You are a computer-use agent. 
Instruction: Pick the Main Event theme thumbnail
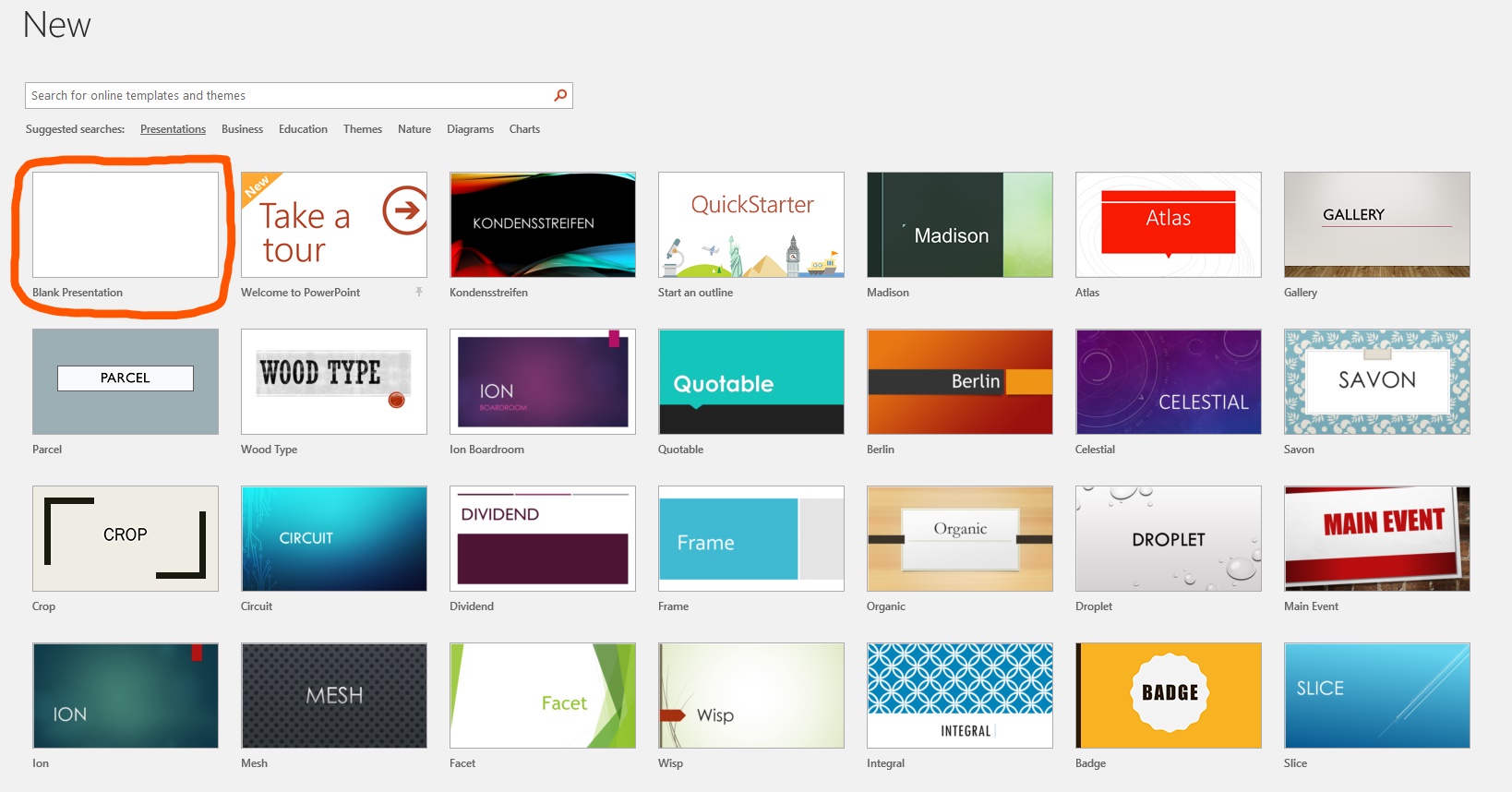(1377, 538)
